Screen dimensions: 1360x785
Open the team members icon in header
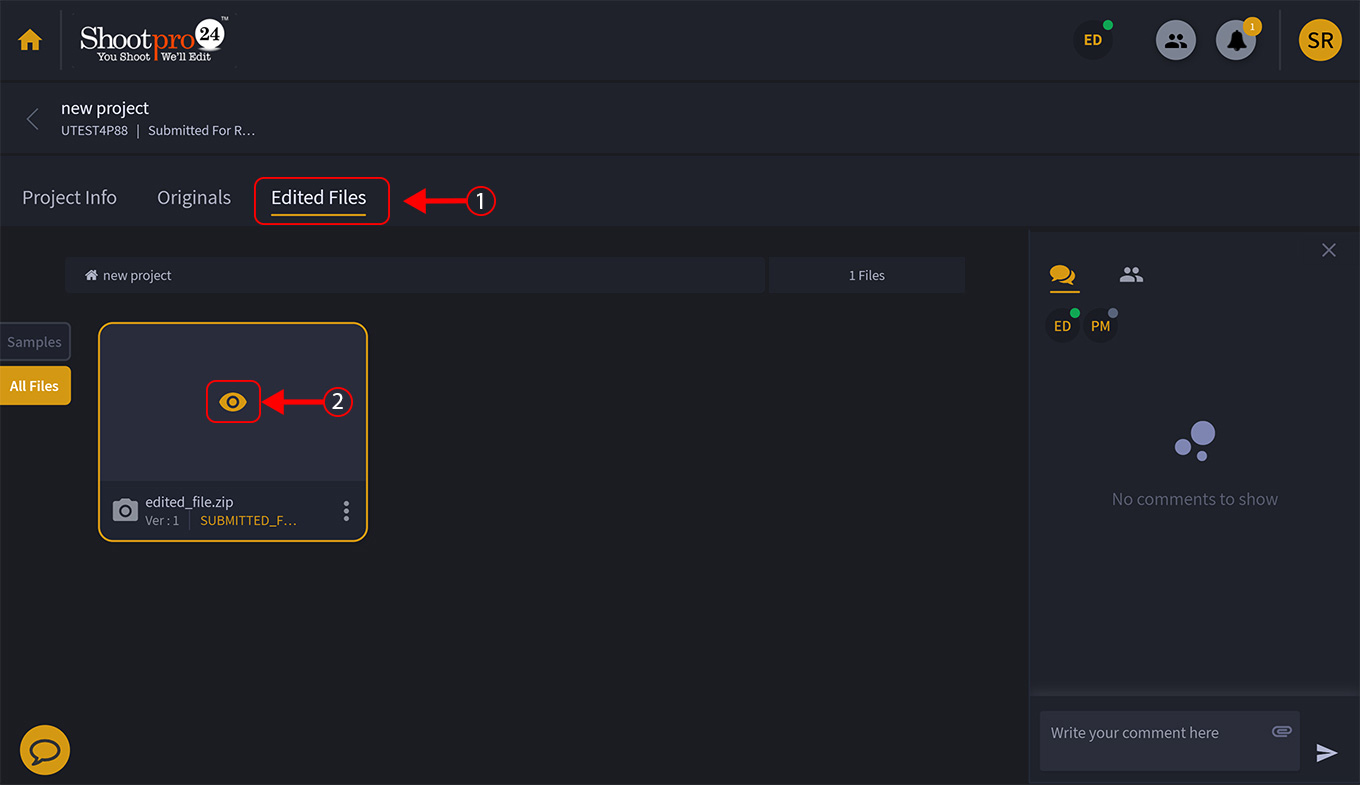coord(1176,41)
